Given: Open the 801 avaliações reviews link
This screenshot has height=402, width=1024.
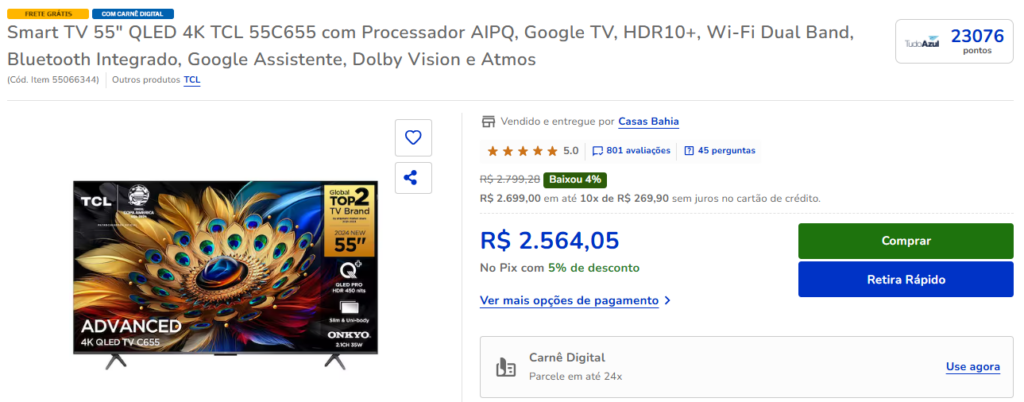Looking at the screenshot, I should click(x=638, y=151).
